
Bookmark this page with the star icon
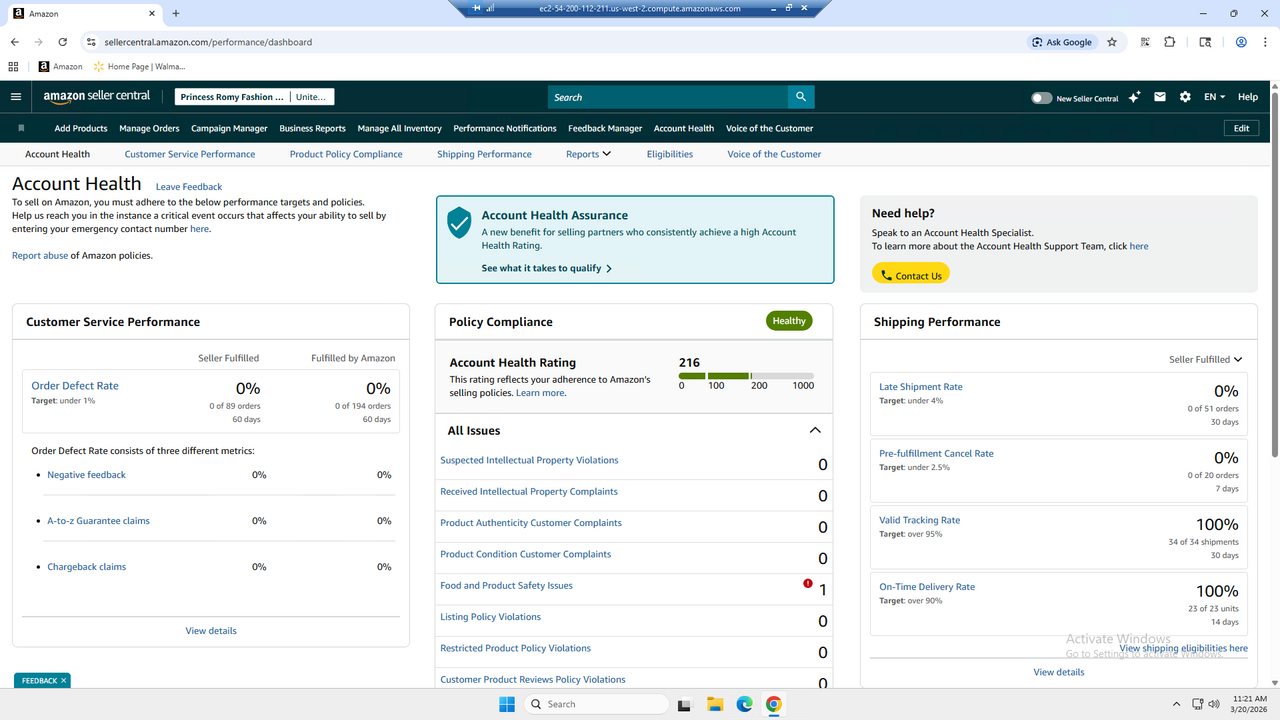1112,42
